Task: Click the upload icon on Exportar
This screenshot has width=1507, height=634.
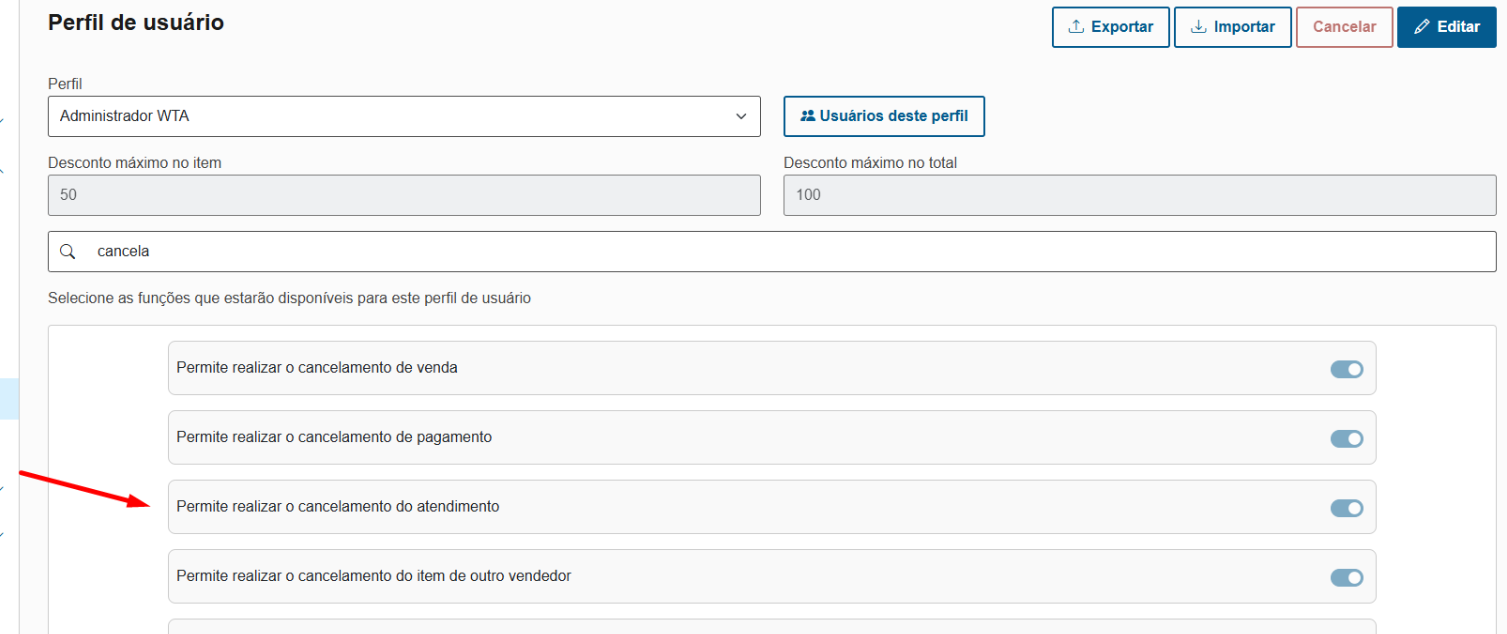Action: pos(1077,27)
